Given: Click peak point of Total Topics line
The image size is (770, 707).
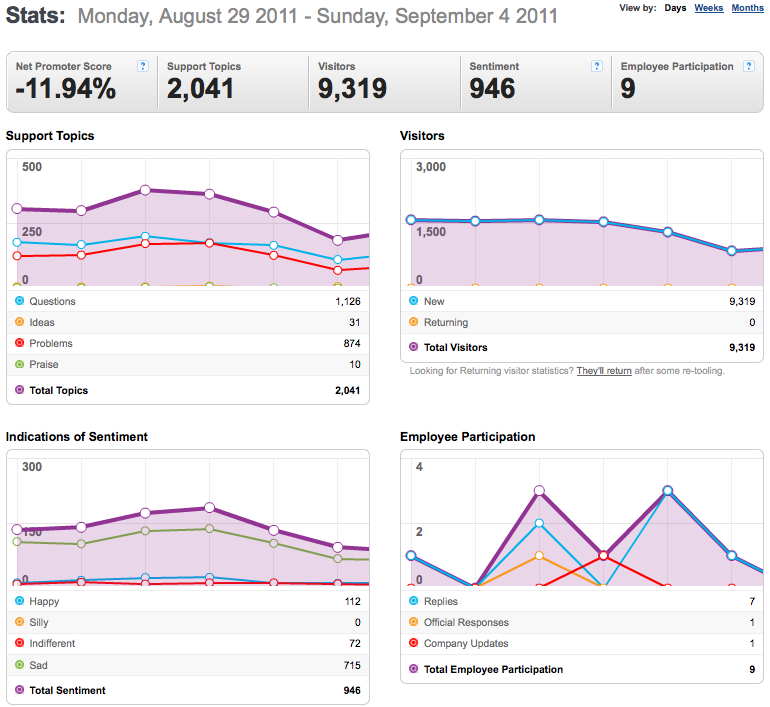Looking at the screenshot, I should coord(145,190).
